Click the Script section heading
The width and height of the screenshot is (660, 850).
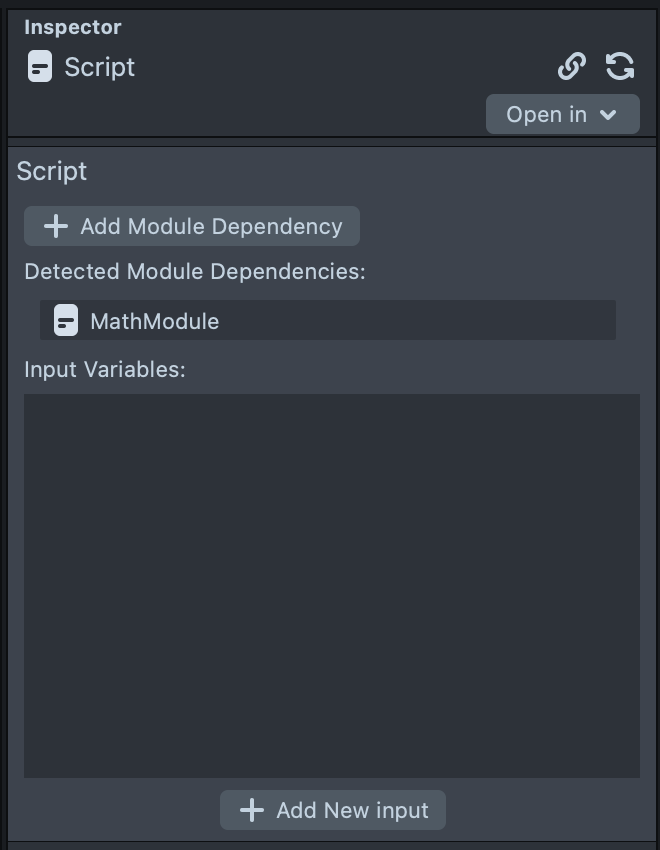pos(52,171)
